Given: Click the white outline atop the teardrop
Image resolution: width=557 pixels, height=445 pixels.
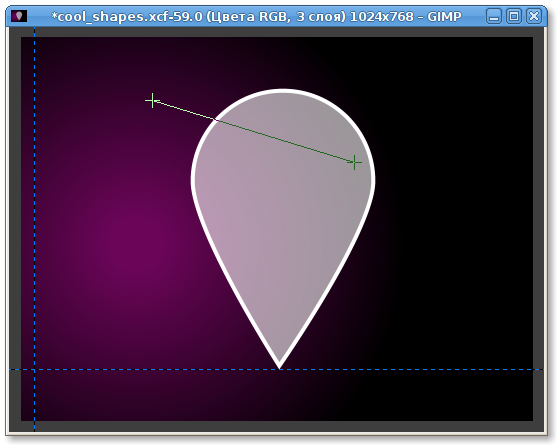Looking at the screenshot, I should [x=283, y=91].
